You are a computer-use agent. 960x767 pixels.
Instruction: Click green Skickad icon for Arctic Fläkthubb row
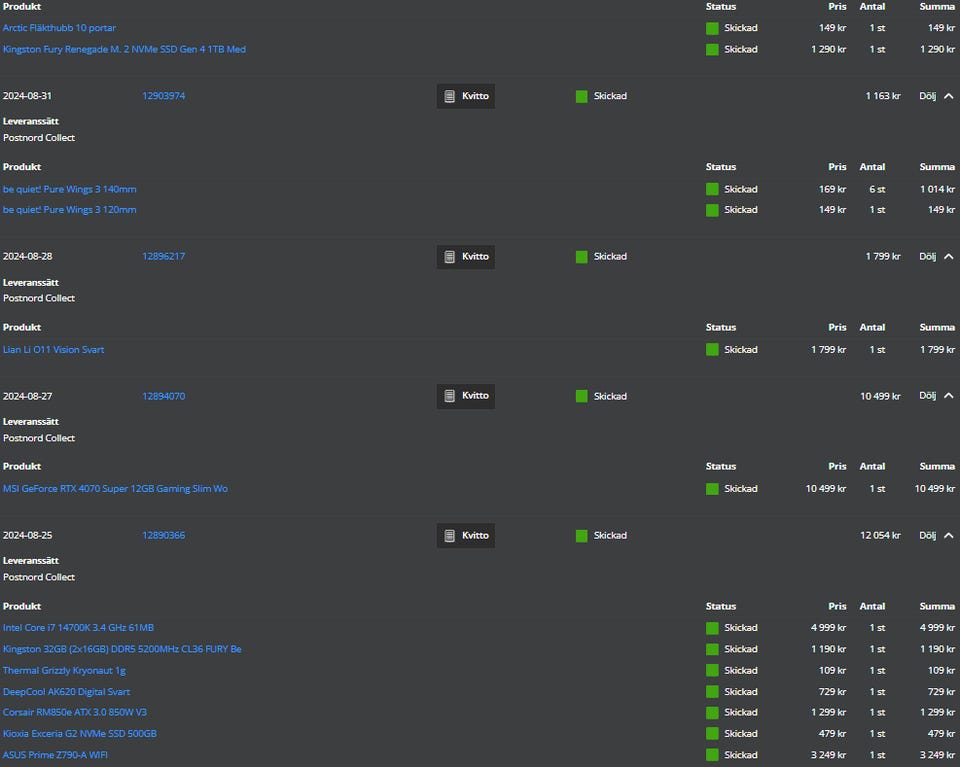[x=712, y=28]
